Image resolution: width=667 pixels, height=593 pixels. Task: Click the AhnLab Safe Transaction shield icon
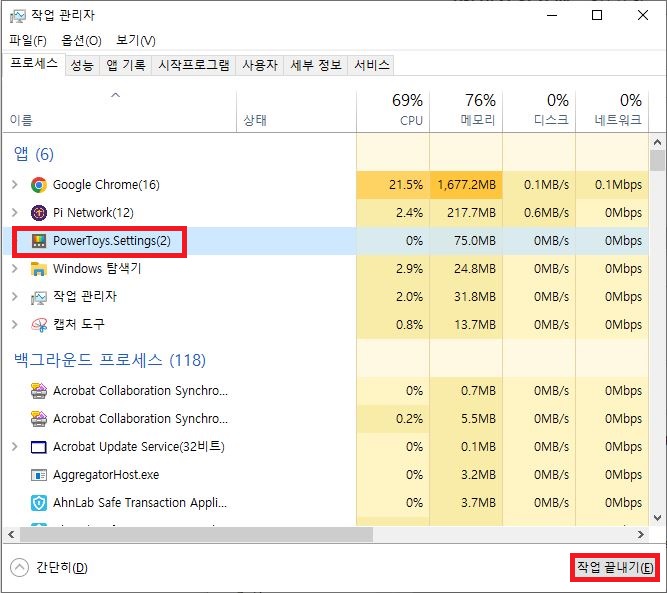pyautogui.click(x=39, y=503)
